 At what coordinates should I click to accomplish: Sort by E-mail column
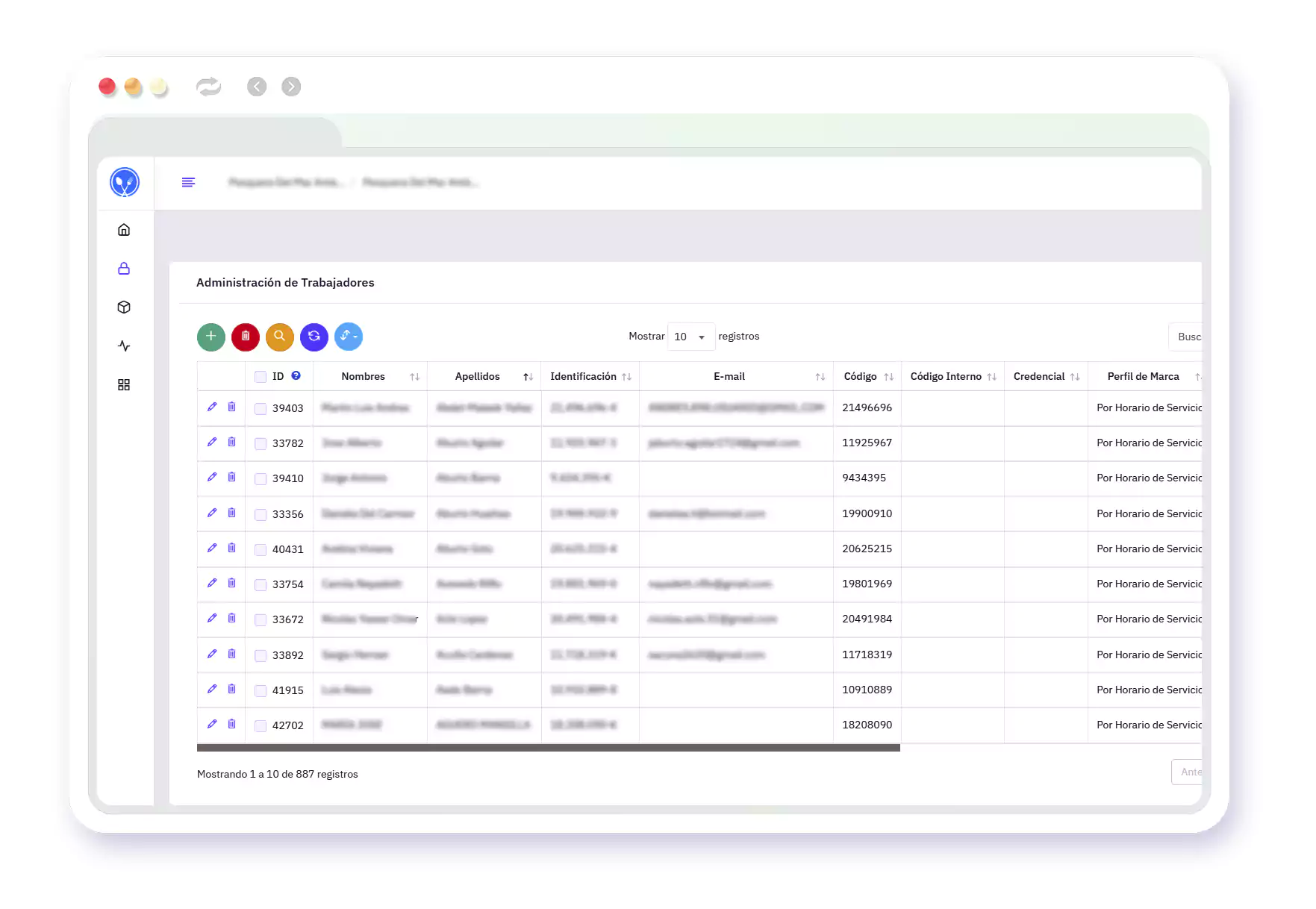[736, 377]
